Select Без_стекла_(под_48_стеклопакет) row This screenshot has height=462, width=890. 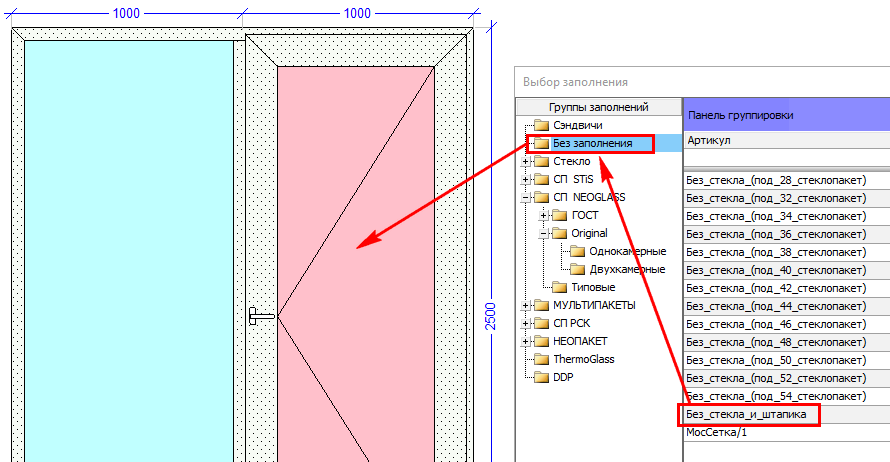coord(786,342)
